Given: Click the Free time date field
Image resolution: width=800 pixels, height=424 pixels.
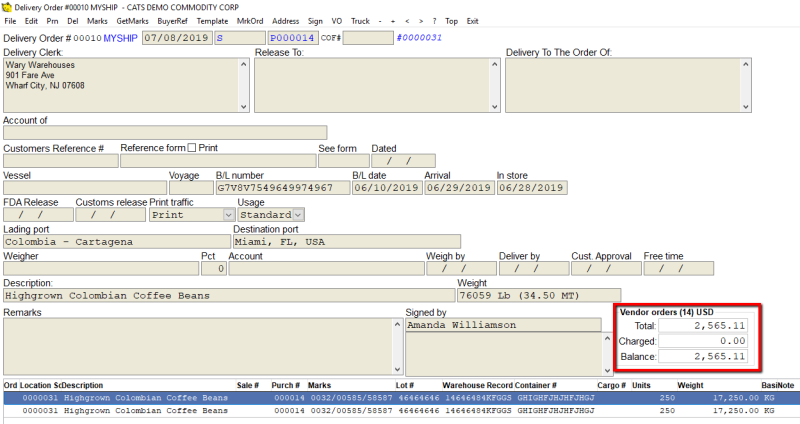Looking at the screenshot, I should coord(679,268).
